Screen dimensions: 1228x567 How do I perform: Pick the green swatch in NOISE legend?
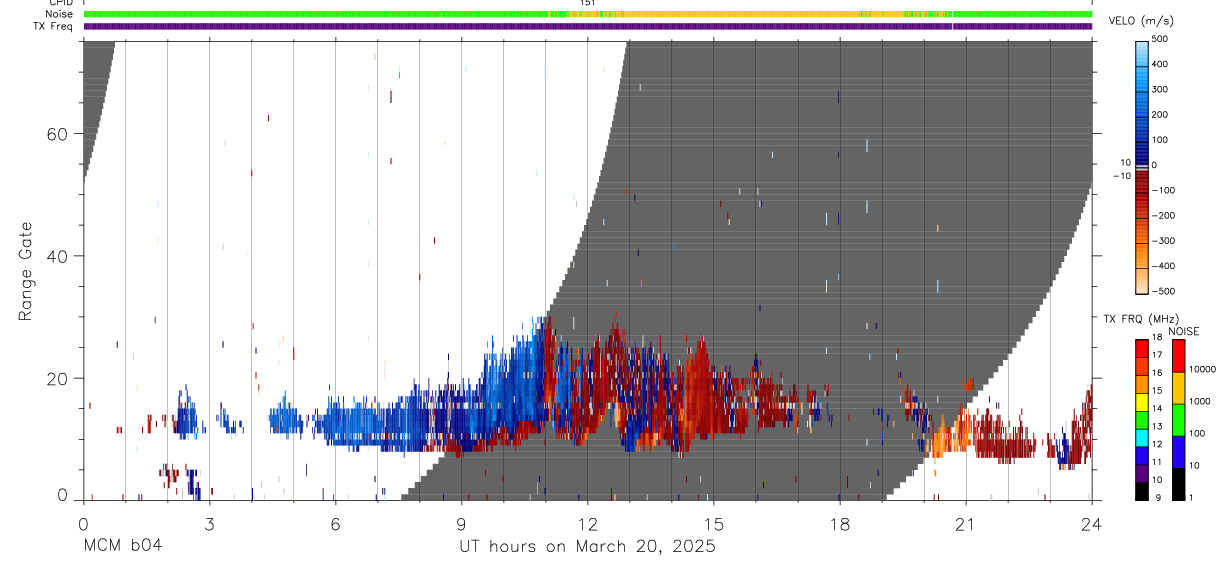pos(1178,419)
